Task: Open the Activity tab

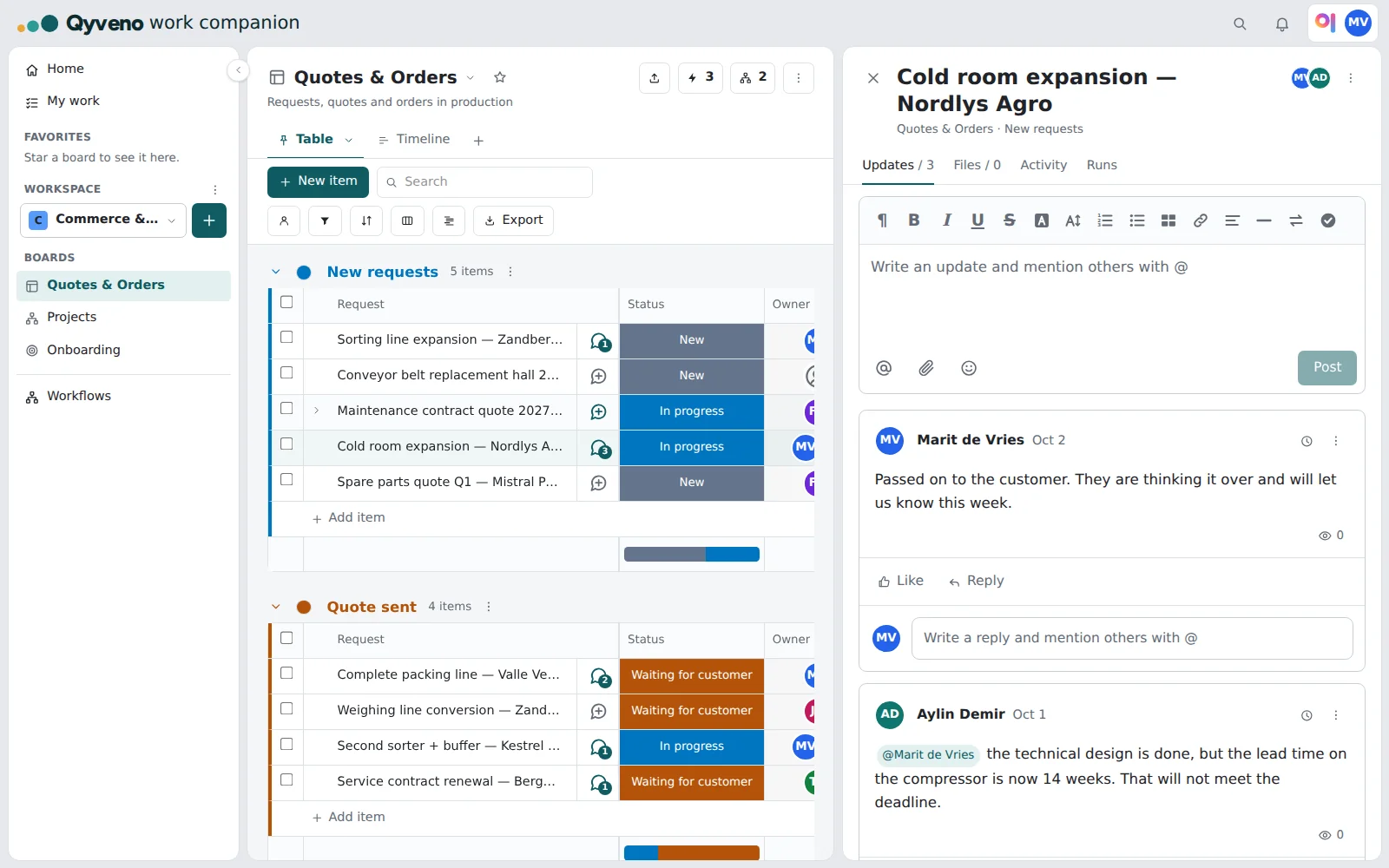Action: pos(1043,165)
